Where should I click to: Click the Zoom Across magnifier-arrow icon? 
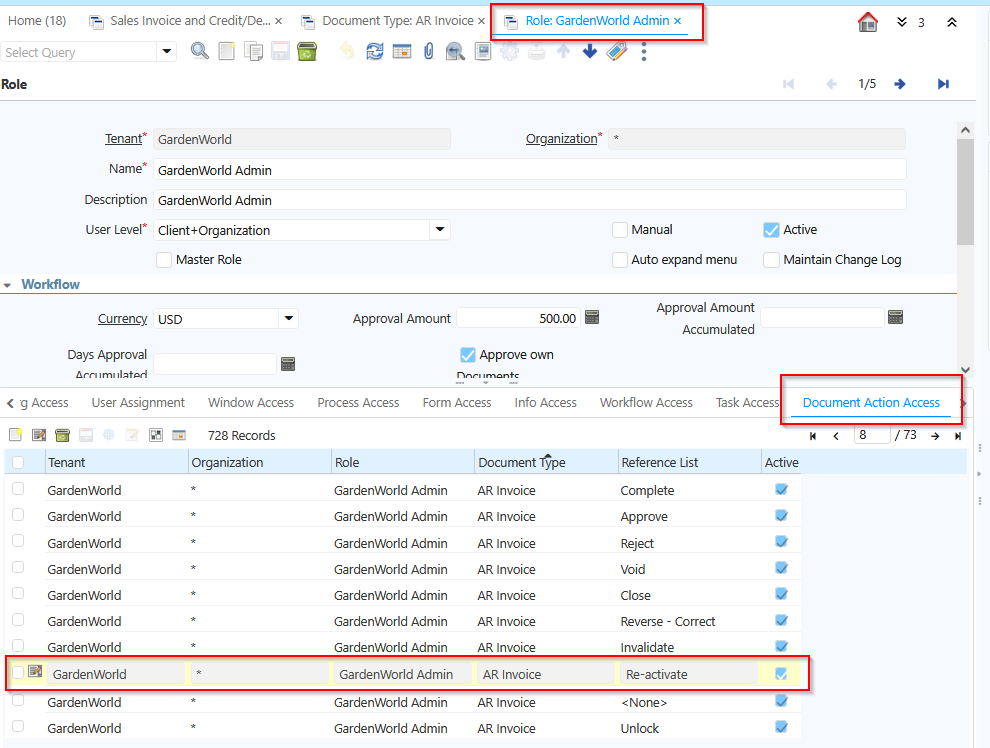coord(455,50)
